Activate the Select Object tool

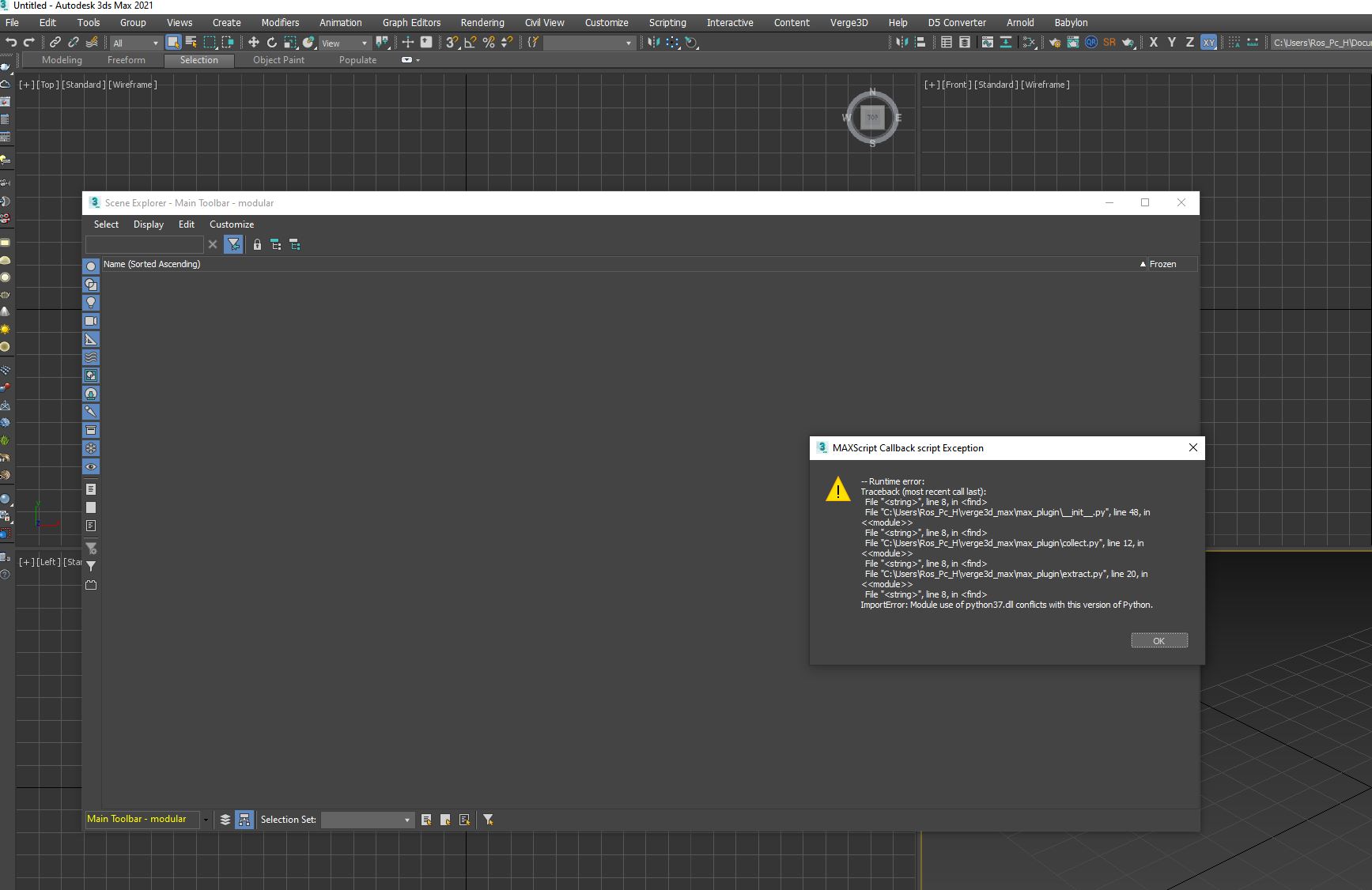[x=173, y=42]
